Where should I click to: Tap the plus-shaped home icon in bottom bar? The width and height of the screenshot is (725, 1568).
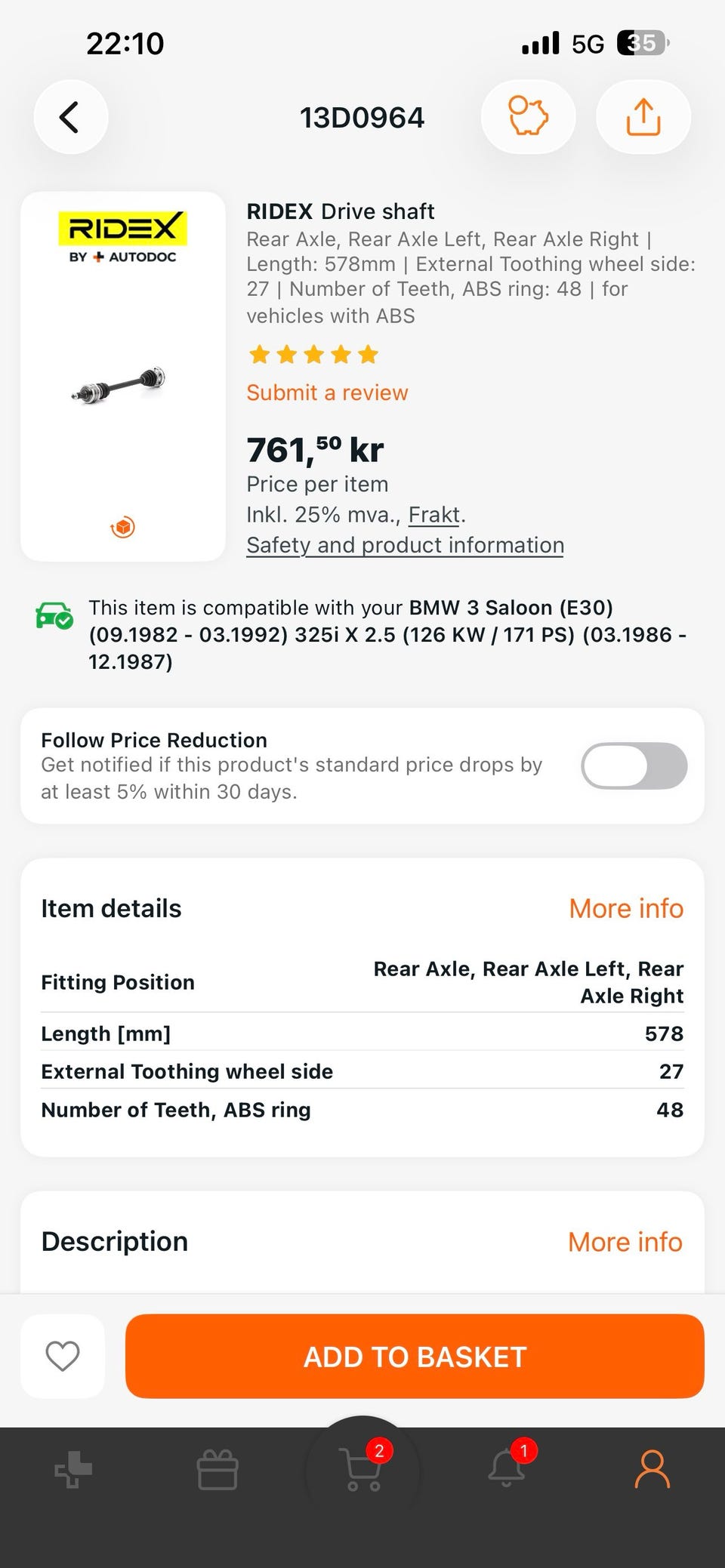pyautogui.click(x=73, y=1470)
